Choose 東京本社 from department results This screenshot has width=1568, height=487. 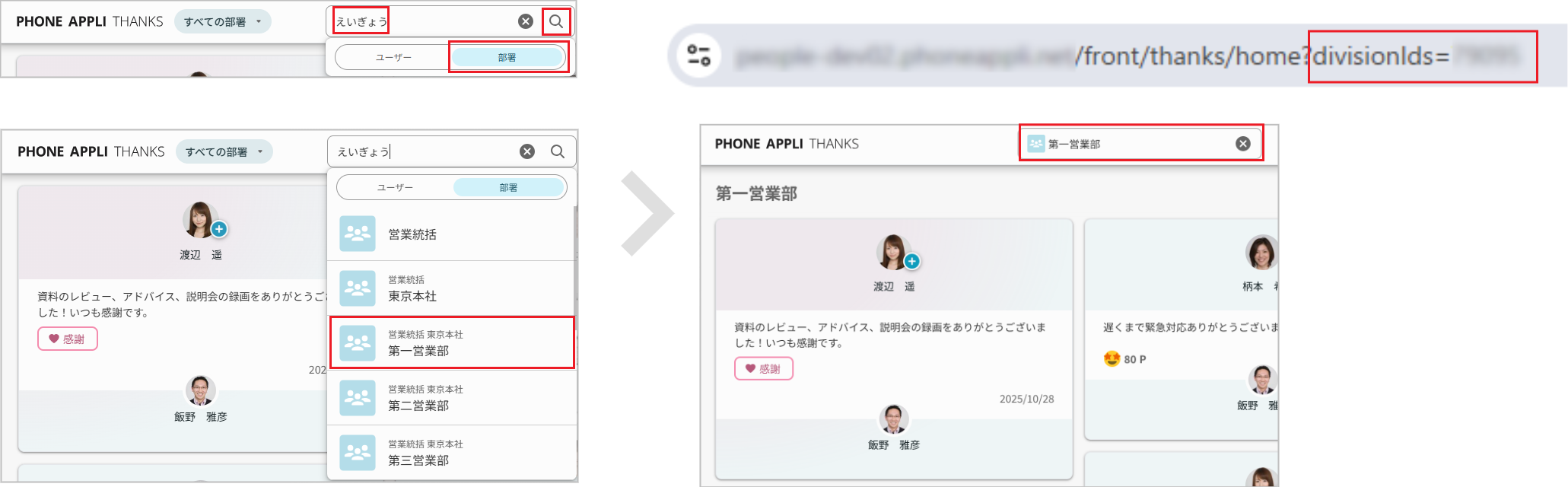(x=452, y=288)
